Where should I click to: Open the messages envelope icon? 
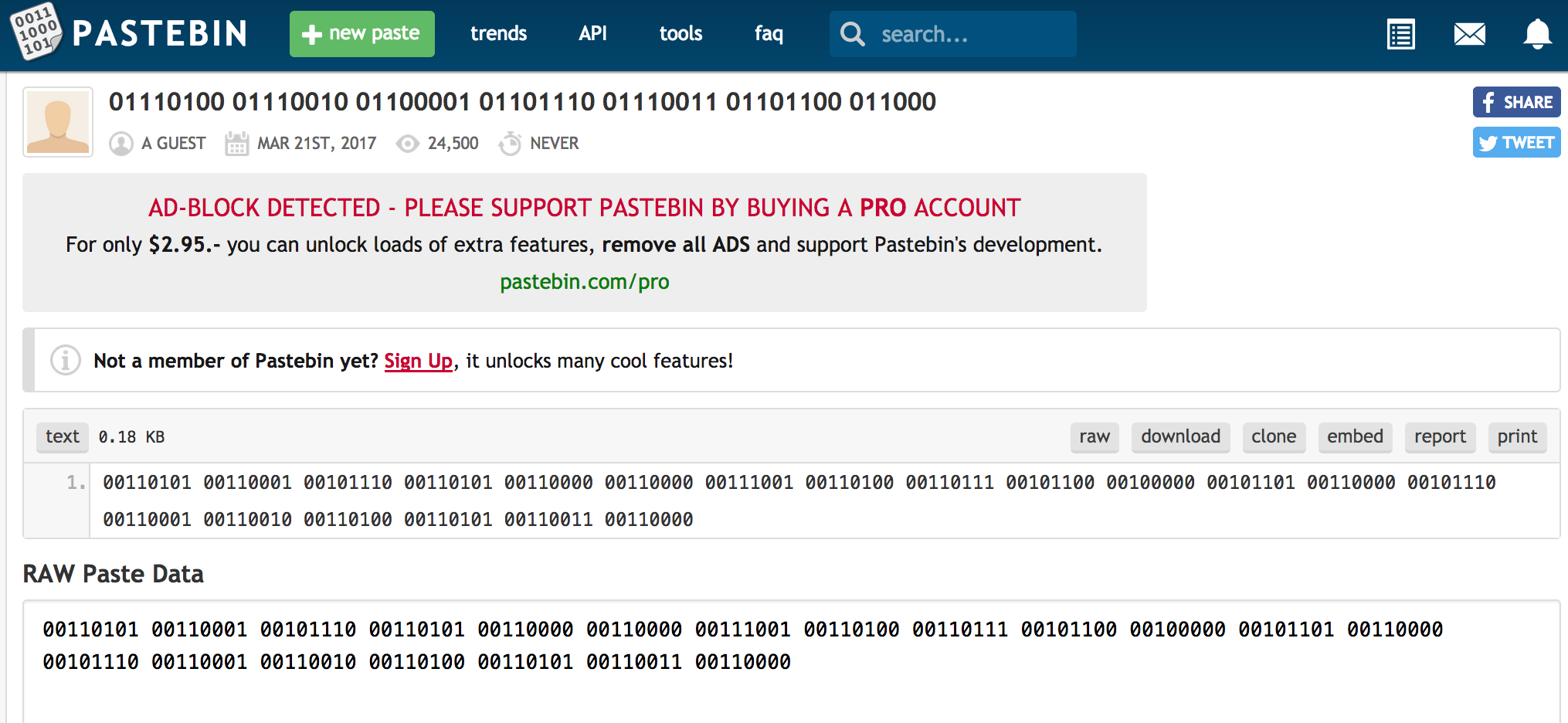1469,34
